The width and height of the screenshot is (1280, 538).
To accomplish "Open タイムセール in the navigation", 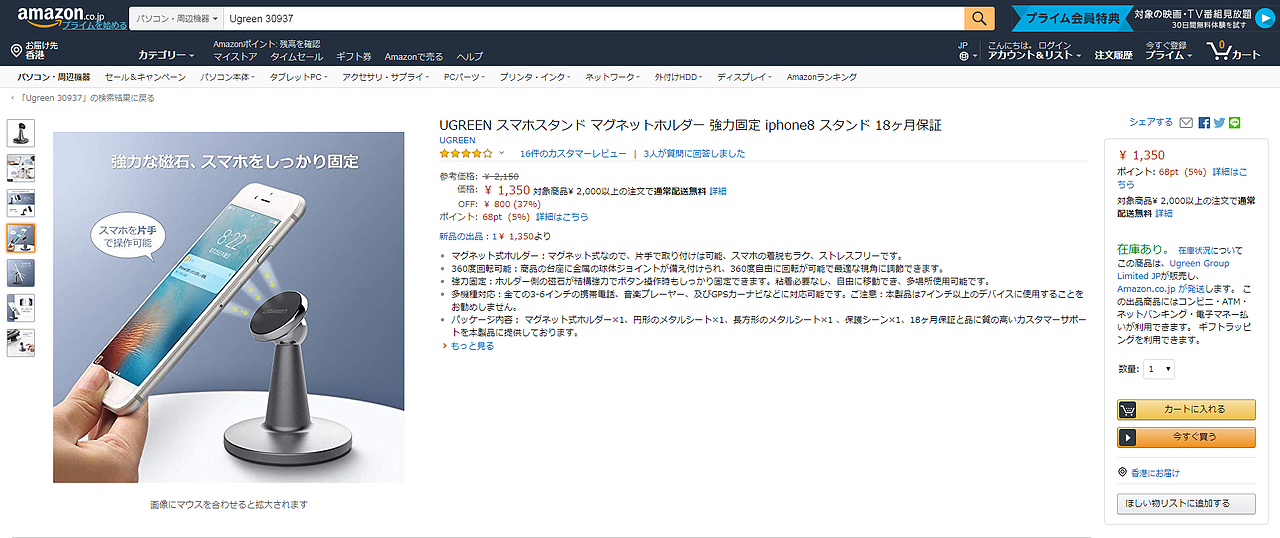I will (x=297, y=57).
